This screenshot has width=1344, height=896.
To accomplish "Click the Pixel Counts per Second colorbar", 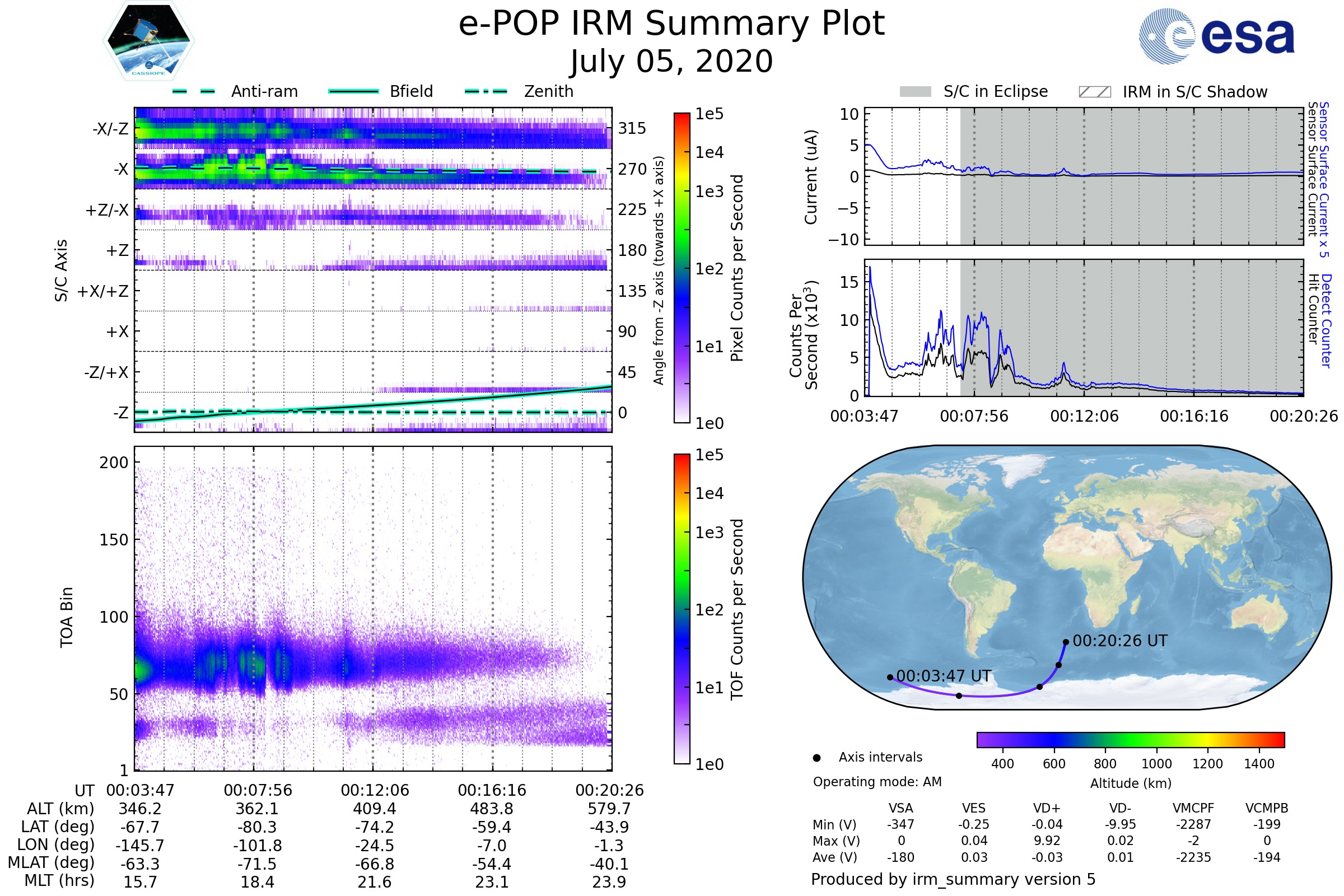I will click(682, 269).
